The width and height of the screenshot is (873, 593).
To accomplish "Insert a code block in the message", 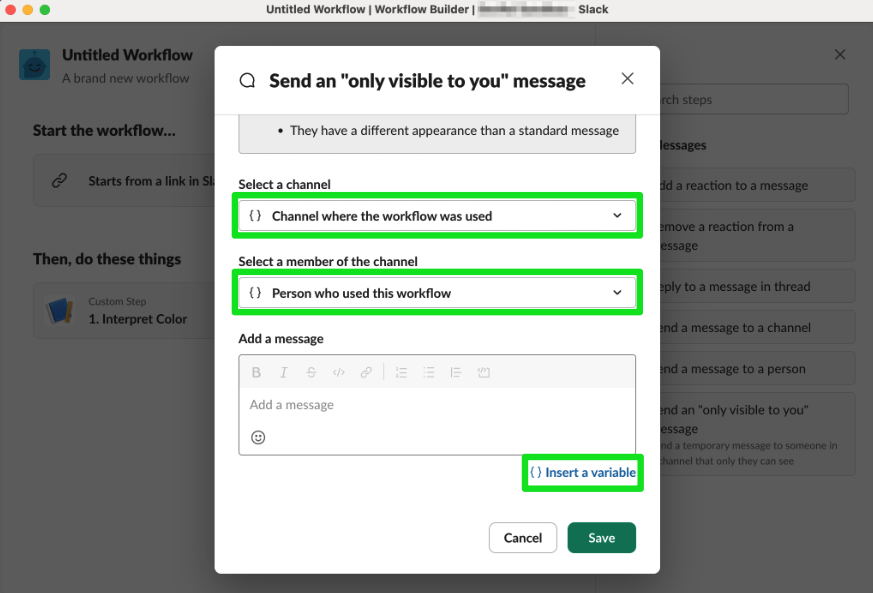I will pos(483,372).
